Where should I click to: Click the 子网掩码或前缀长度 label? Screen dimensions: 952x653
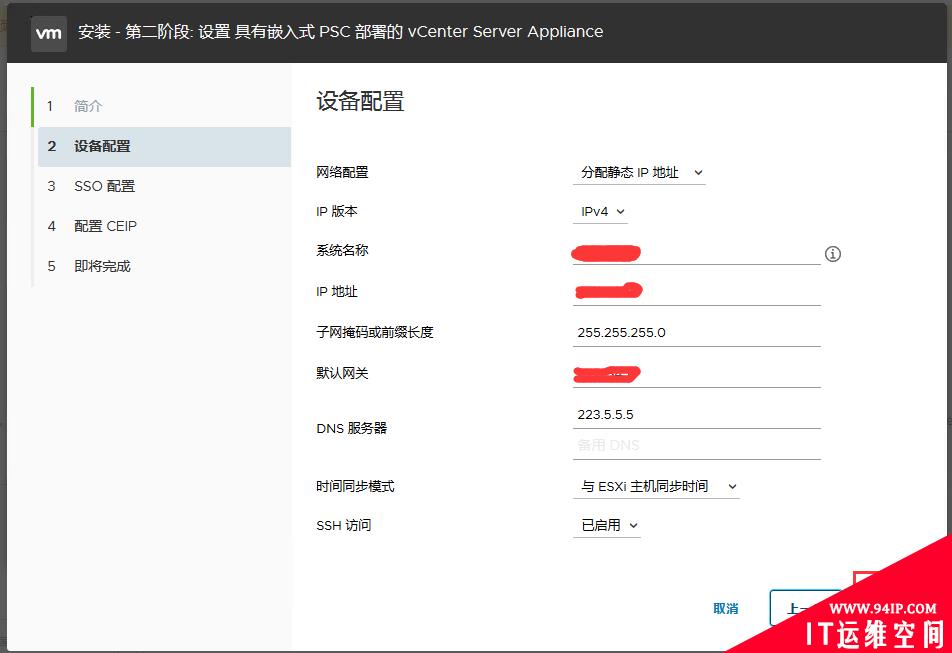tap(375, 332)
